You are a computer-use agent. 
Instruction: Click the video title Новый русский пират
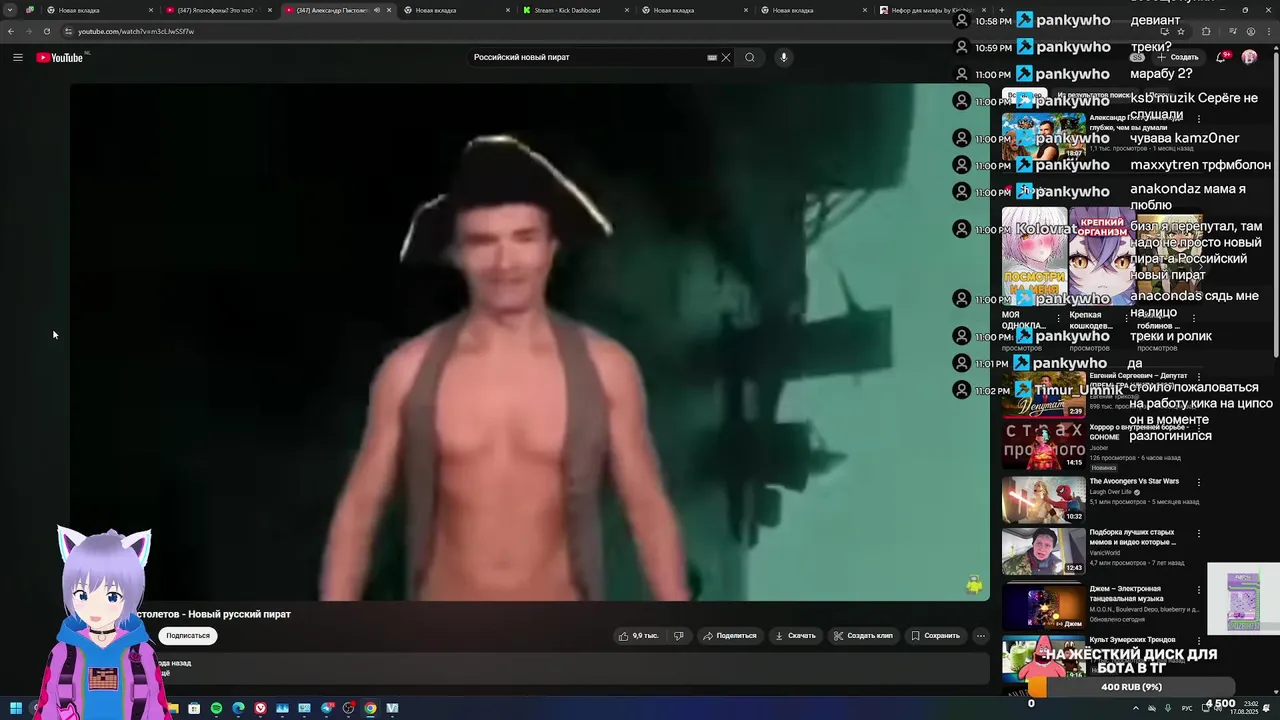click(214, 614)
